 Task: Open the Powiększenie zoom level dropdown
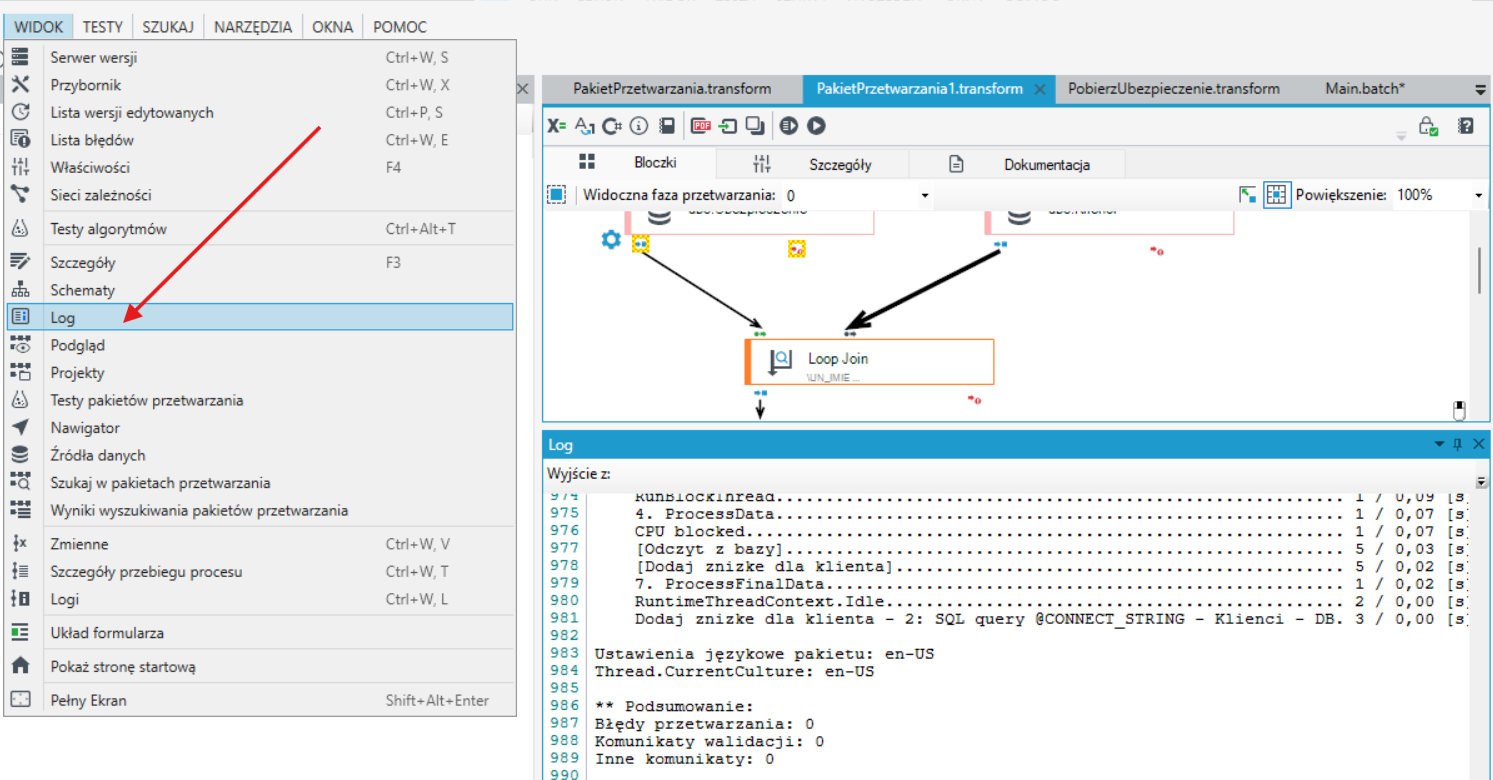[1478, 196]
